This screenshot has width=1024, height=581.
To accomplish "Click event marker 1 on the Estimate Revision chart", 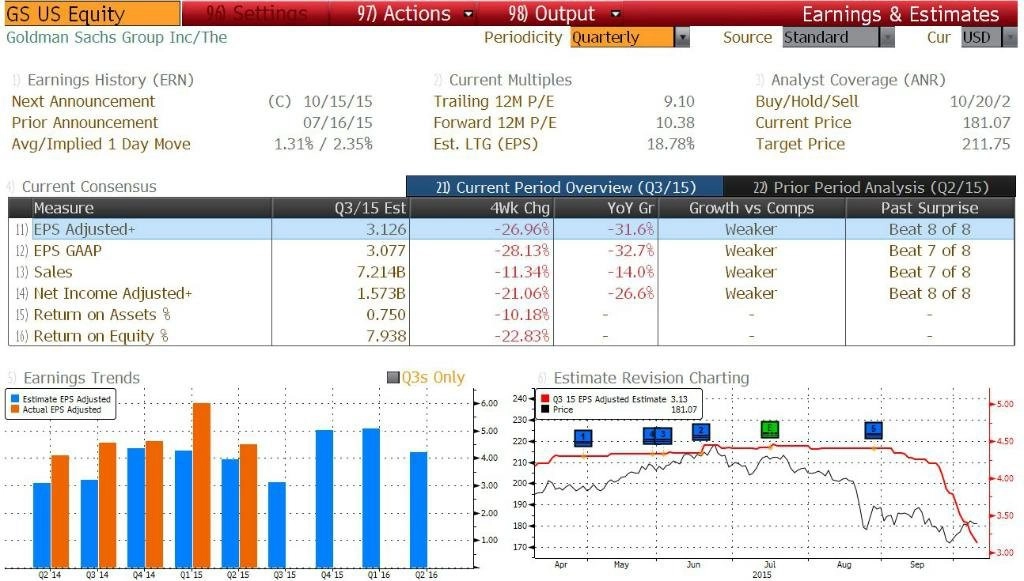I will point(583,437).
